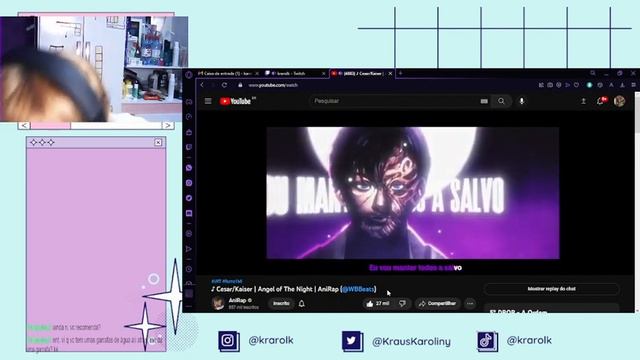
Task: Click the video player to pause
Action: click(413, 193)
